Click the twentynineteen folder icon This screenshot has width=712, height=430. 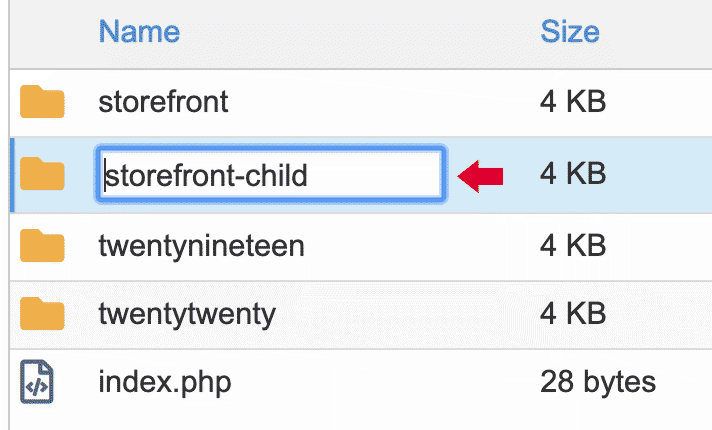pyautogui.click(x=42, y=245)
